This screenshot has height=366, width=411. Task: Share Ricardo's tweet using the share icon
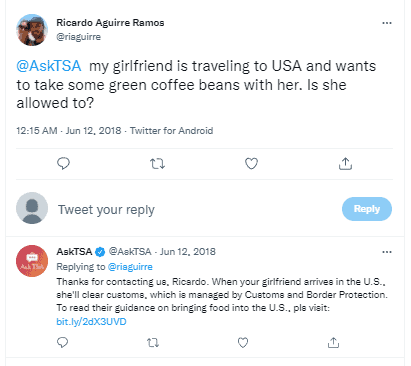[x=345, y=163]
